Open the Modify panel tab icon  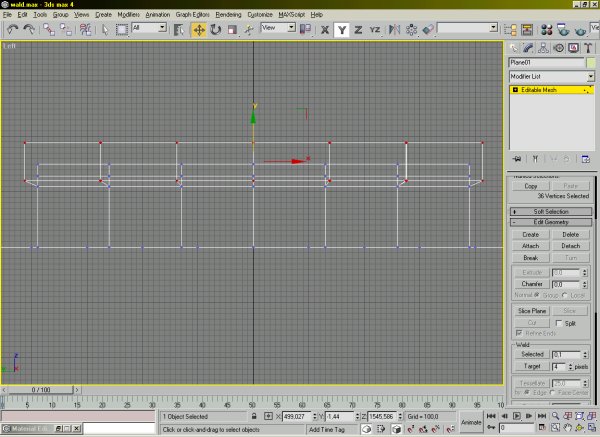coord(528,47)
